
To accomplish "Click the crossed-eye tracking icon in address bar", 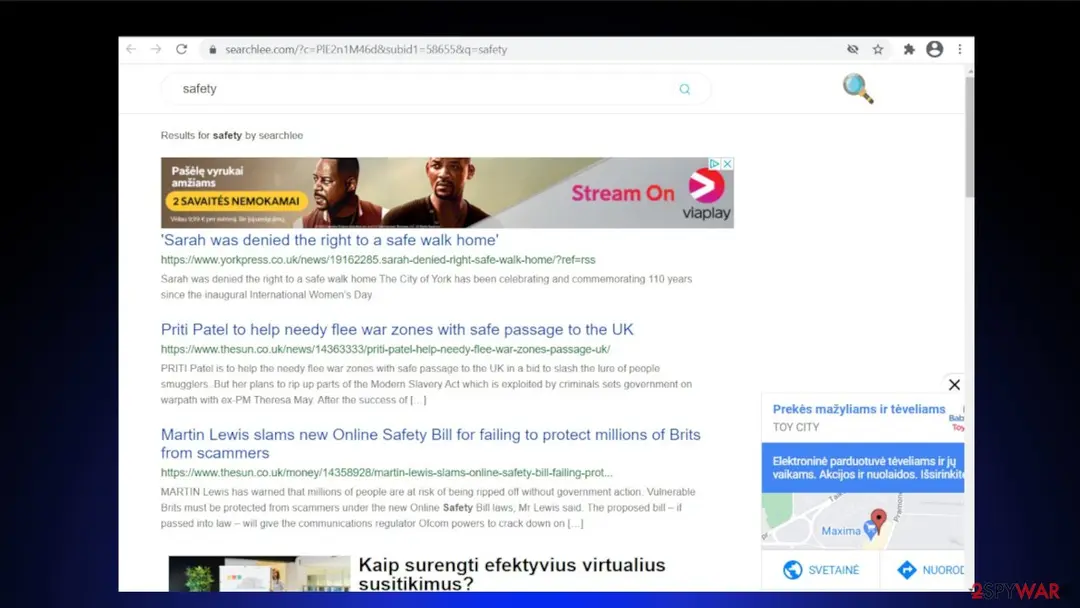I will pos(853,49).
